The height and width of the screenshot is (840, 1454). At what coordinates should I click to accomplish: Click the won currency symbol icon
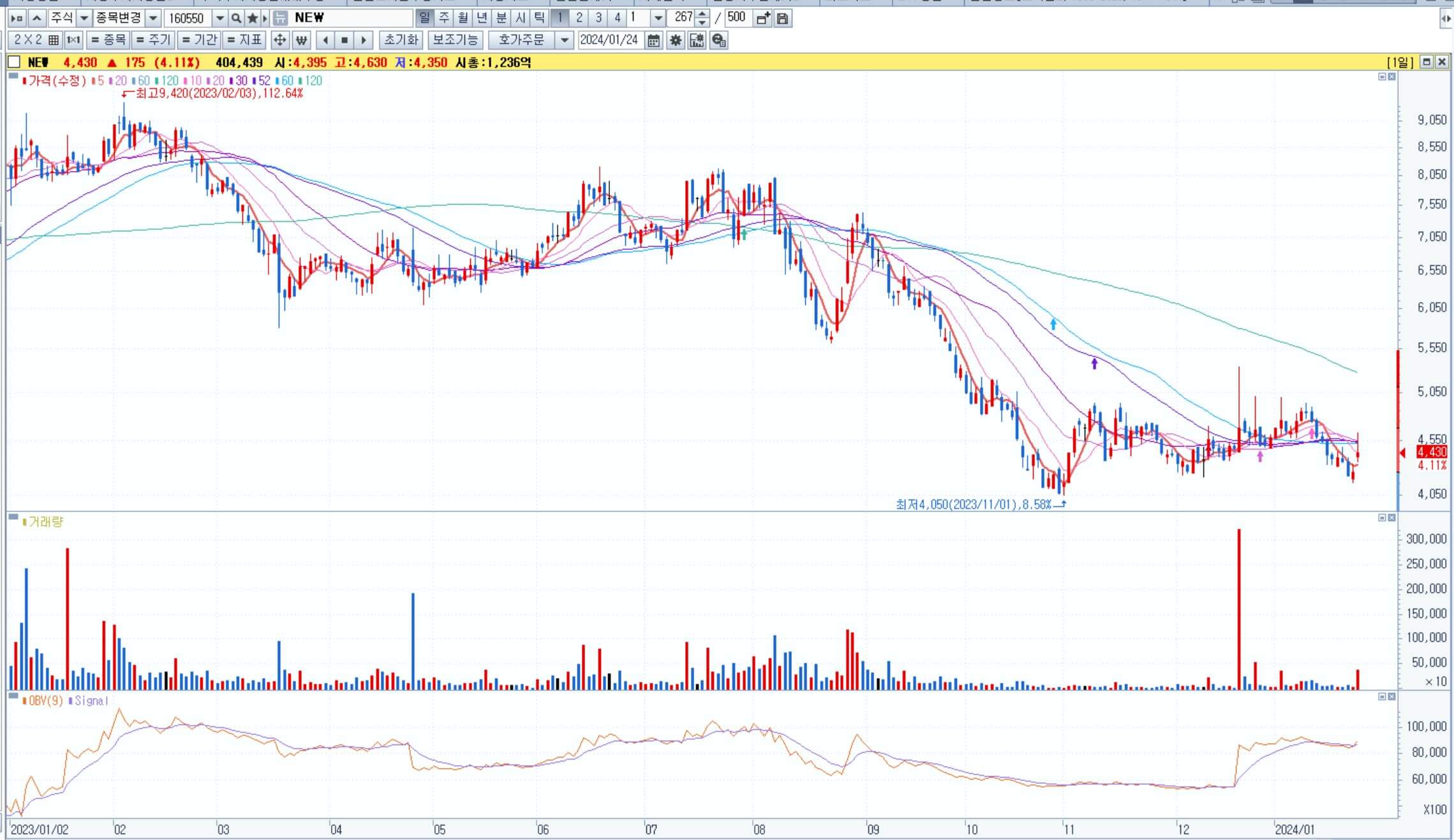tap(301, 40)
